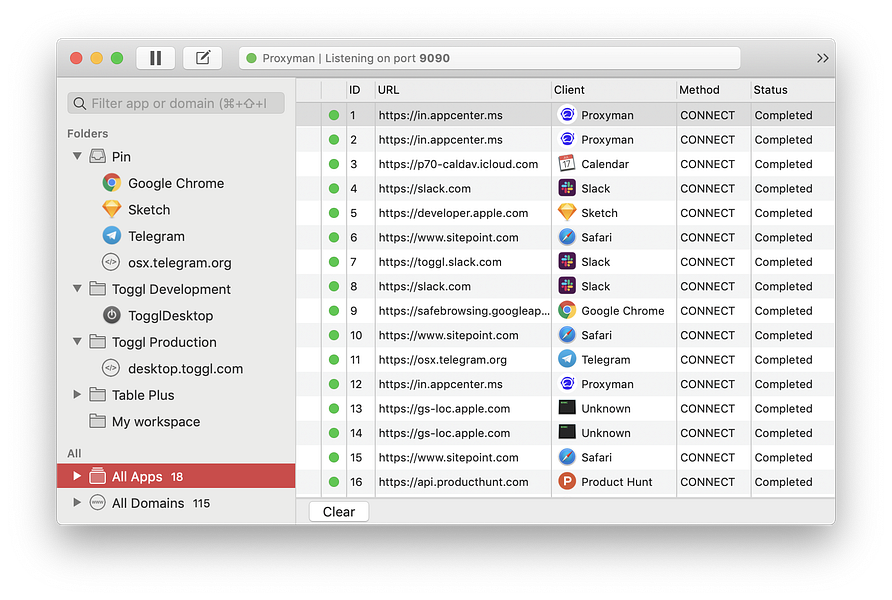Select the Pin inbox tray icon
The image size is (892, 600).
97,156
